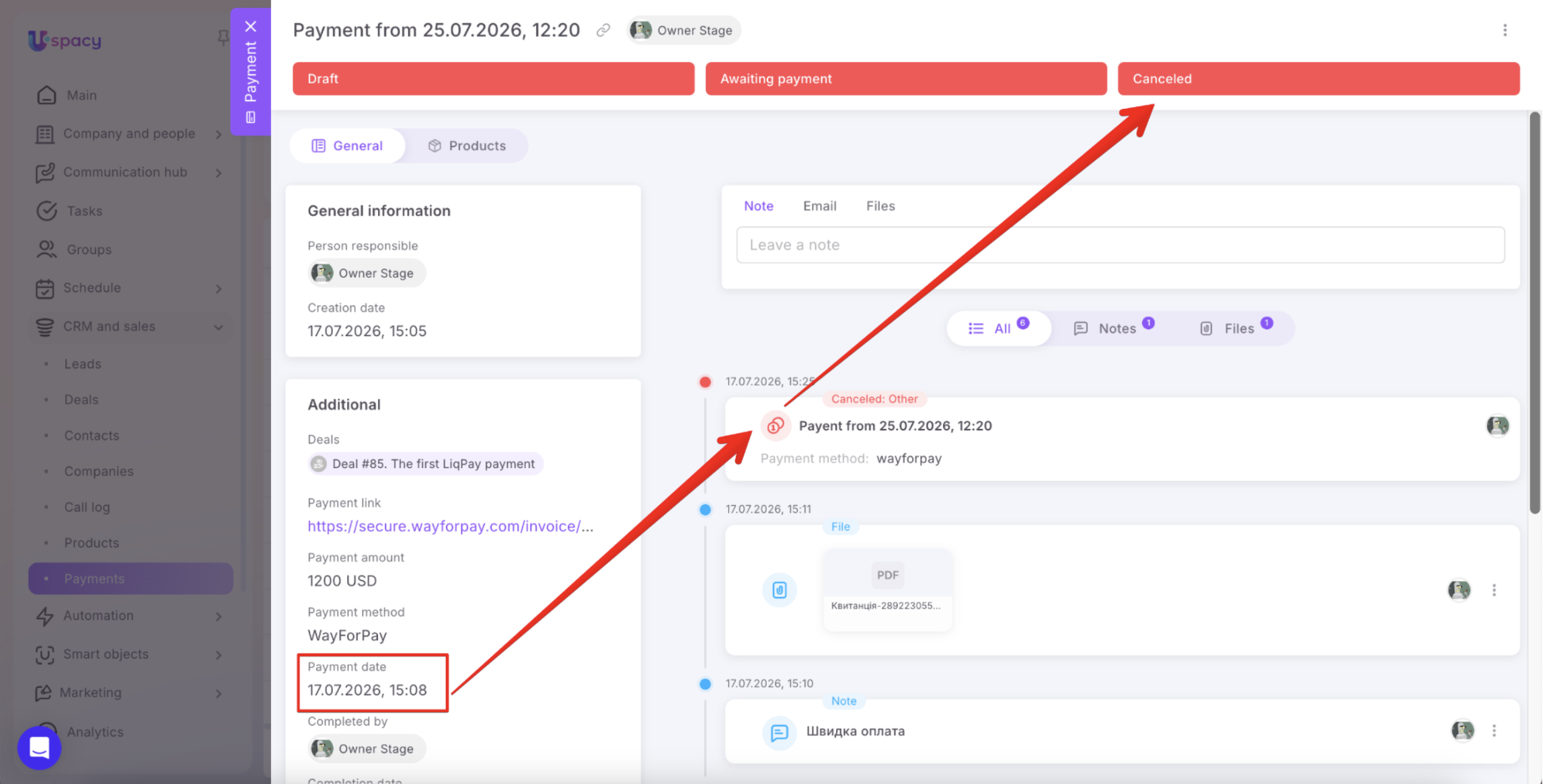Click Completed by Owner Stage chip
This screenshot has width=1543, height=784.
coord(367,748)
